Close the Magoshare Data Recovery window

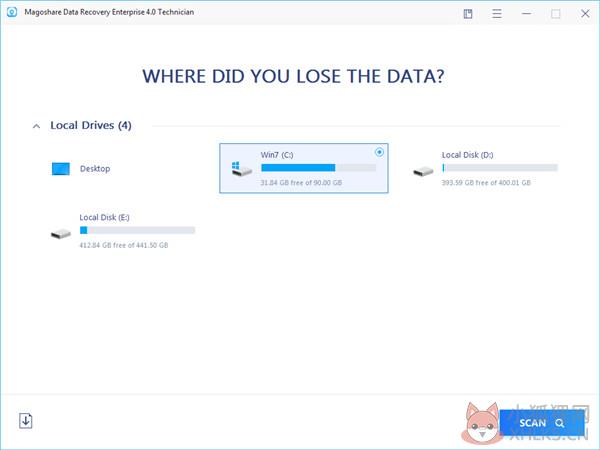585,14
